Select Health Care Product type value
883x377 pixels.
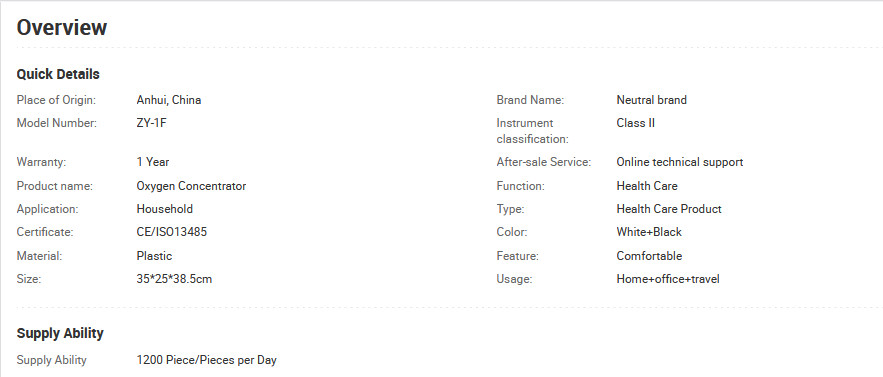tap(669, 209)
